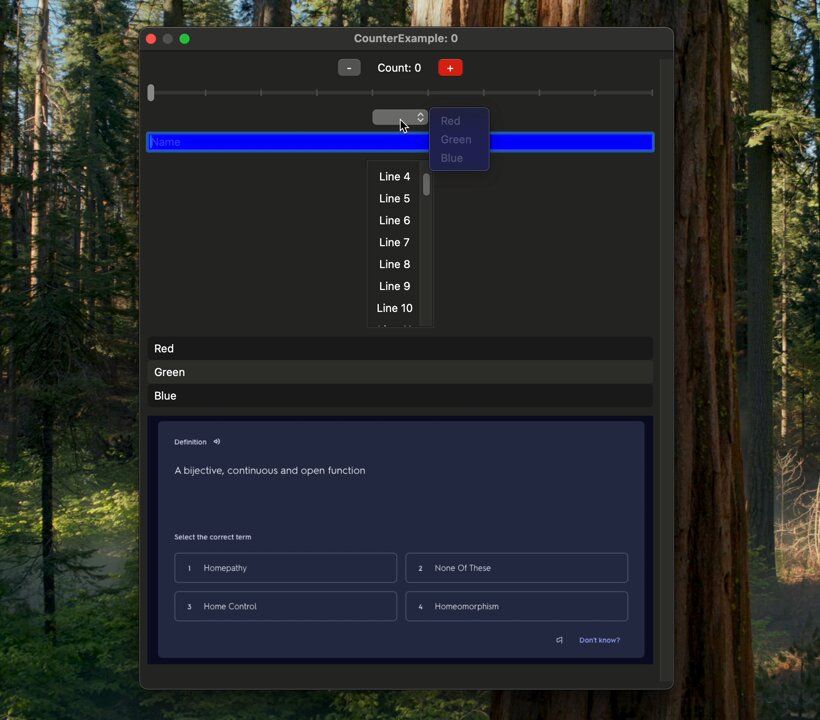820x720 pixels.
Task: Click the slider thumb handle
Action: coord(151,93)
